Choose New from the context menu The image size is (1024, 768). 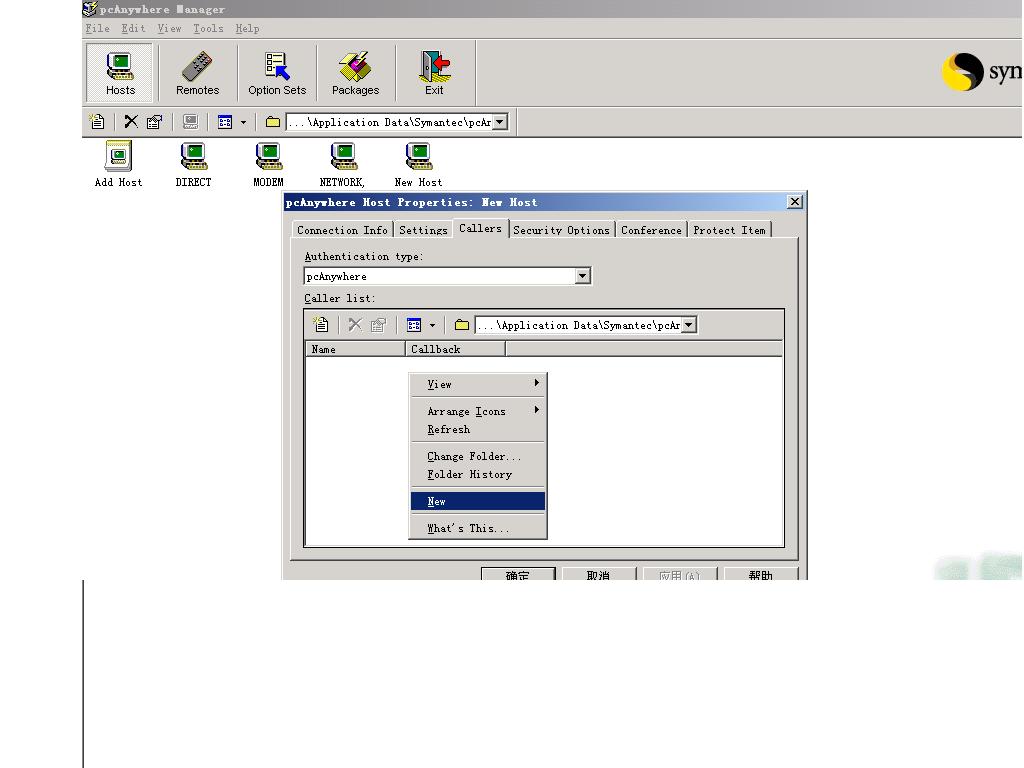pos(478,501)
